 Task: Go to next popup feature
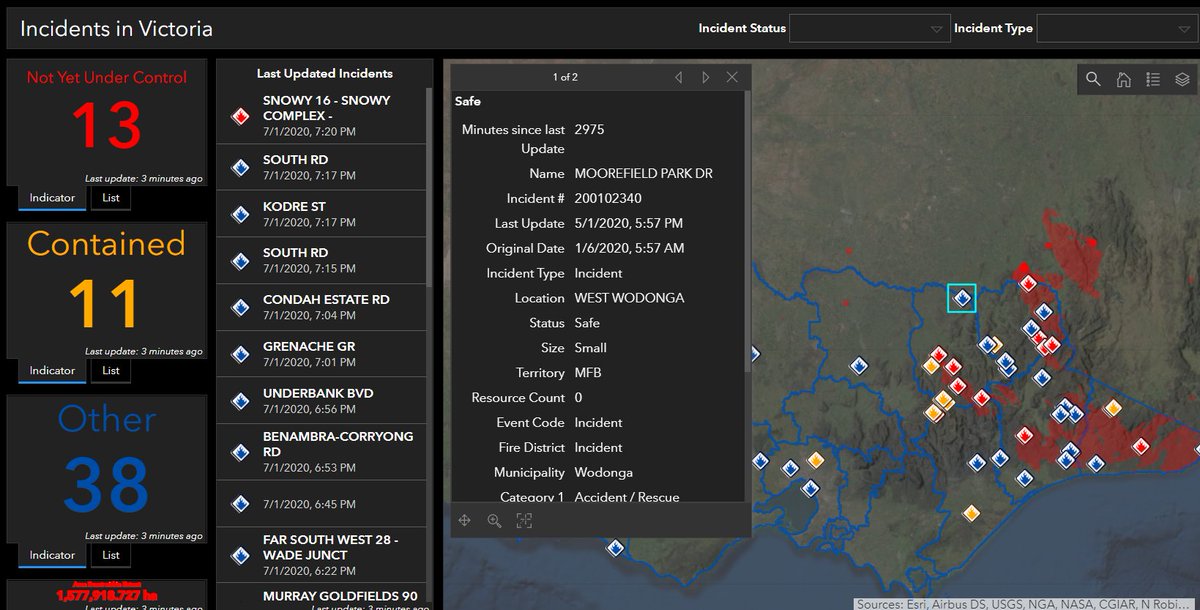click(706, 77)
